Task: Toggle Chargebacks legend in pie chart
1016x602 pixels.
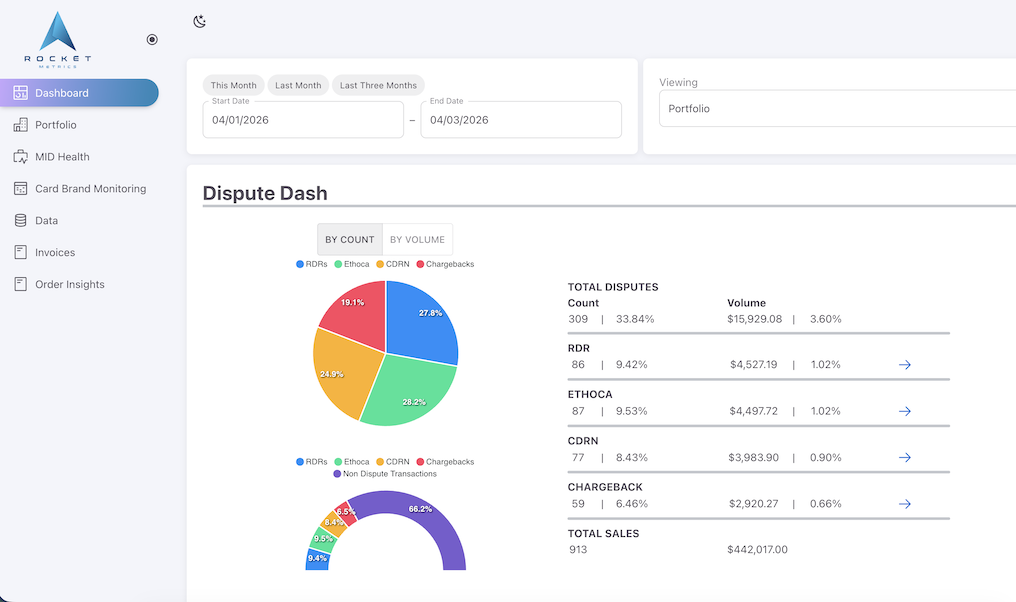Action: point(444,264)
